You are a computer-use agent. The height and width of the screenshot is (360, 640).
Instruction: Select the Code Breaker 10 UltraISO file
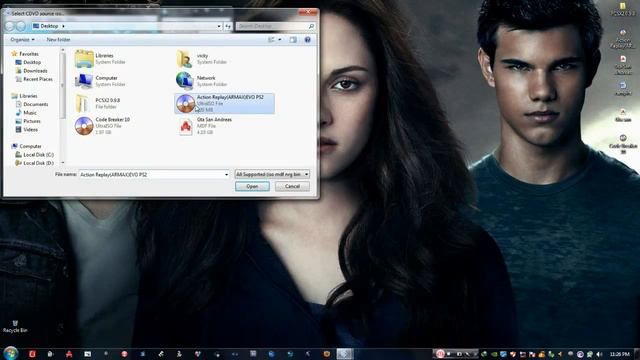tap(102, 126)
